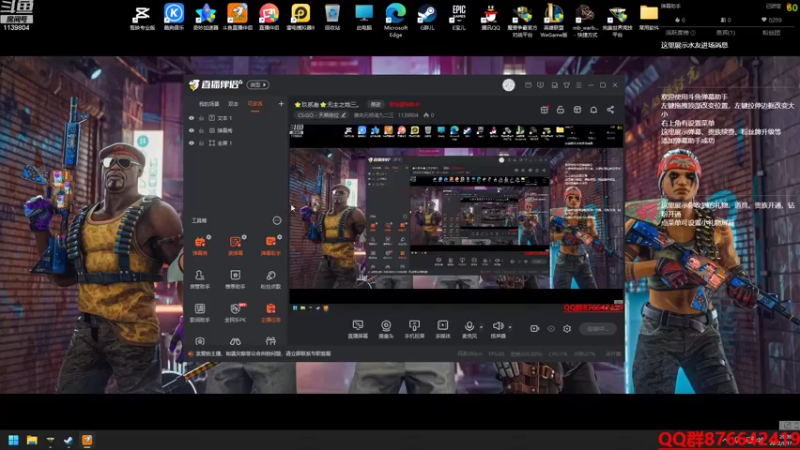Open the PK tool with NEW badge

point(235,312)
